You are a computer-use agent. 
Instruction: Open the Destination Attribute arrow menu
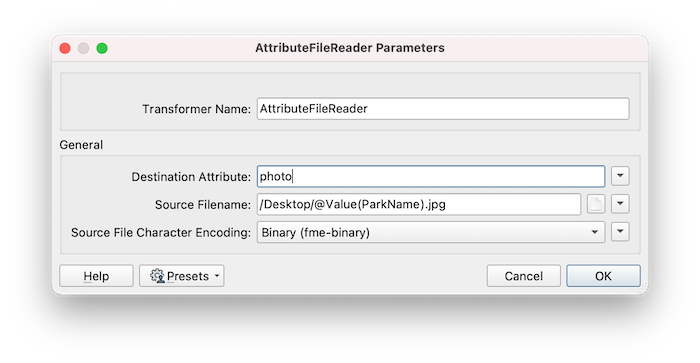pos(620,176)
